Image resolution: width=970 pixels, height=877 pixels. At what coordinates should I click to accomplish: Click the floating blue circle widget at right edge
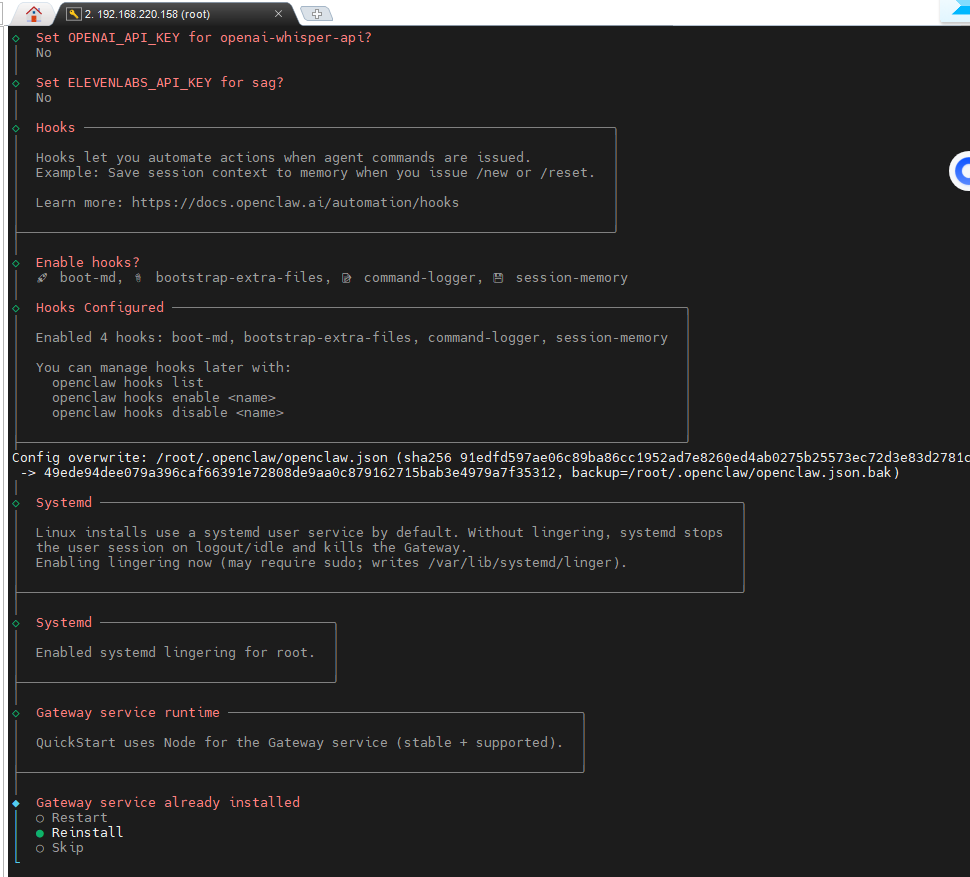click(960, 171)
